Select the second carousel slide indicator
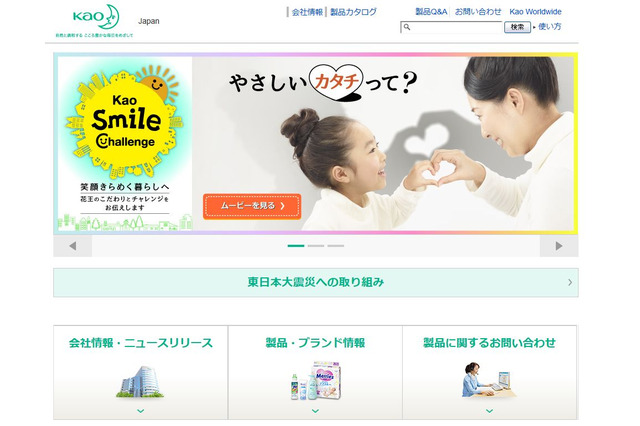Image resolution: width=640 pixels, height=426 pixels. [316, 246]
